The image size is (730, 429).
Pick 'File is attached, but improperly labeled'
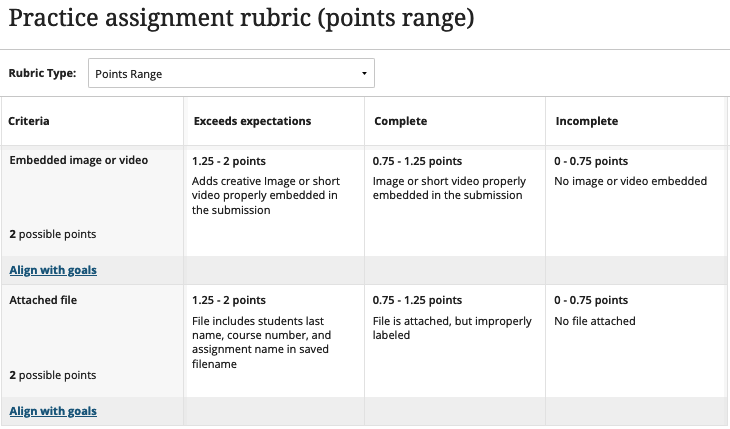pyautogui.click(x=452, y=328)
